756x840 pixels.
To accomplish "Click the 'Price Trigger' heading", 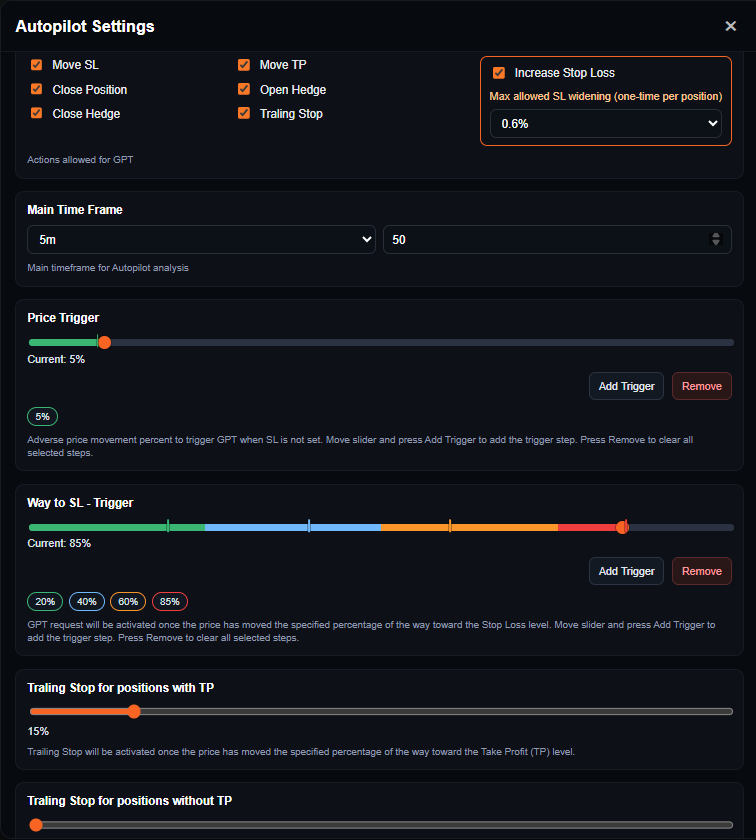I will (63, 318).
